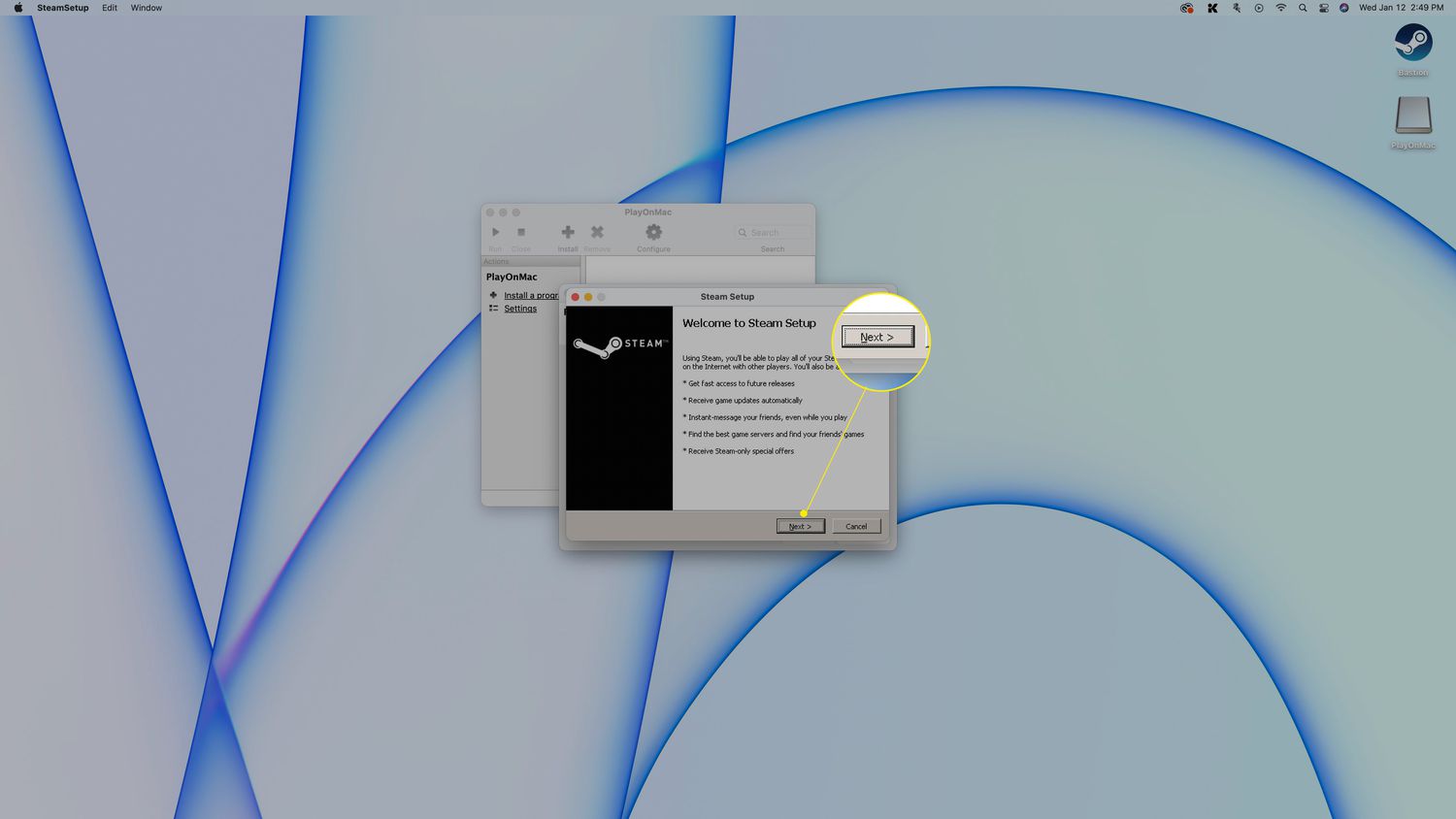
Task: Click the Close stop icon in PlayOnMac toolbar
Action: click(x=521, y=233)
